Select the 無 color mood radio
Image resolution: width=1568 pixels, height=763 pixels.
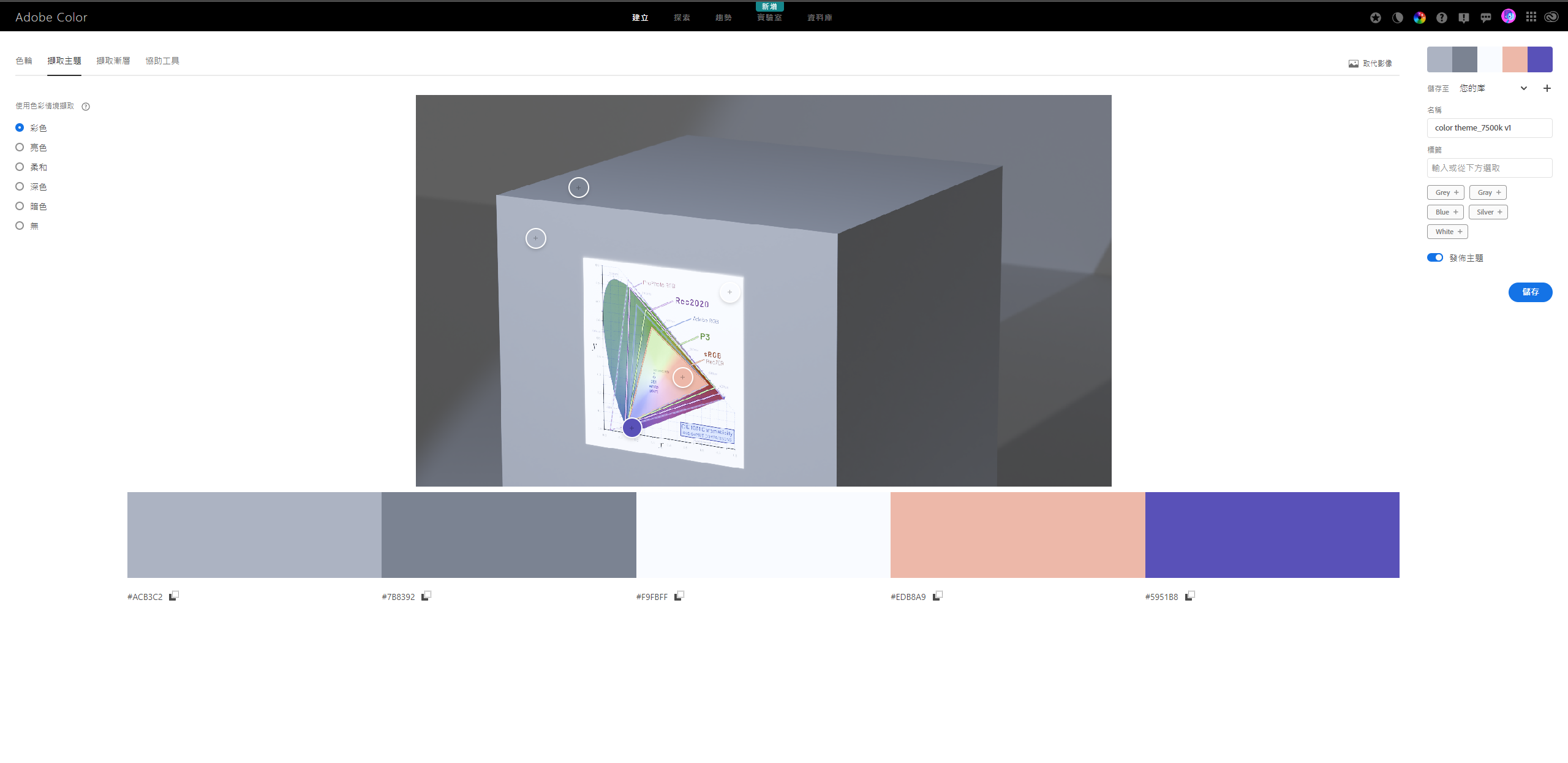20,226
